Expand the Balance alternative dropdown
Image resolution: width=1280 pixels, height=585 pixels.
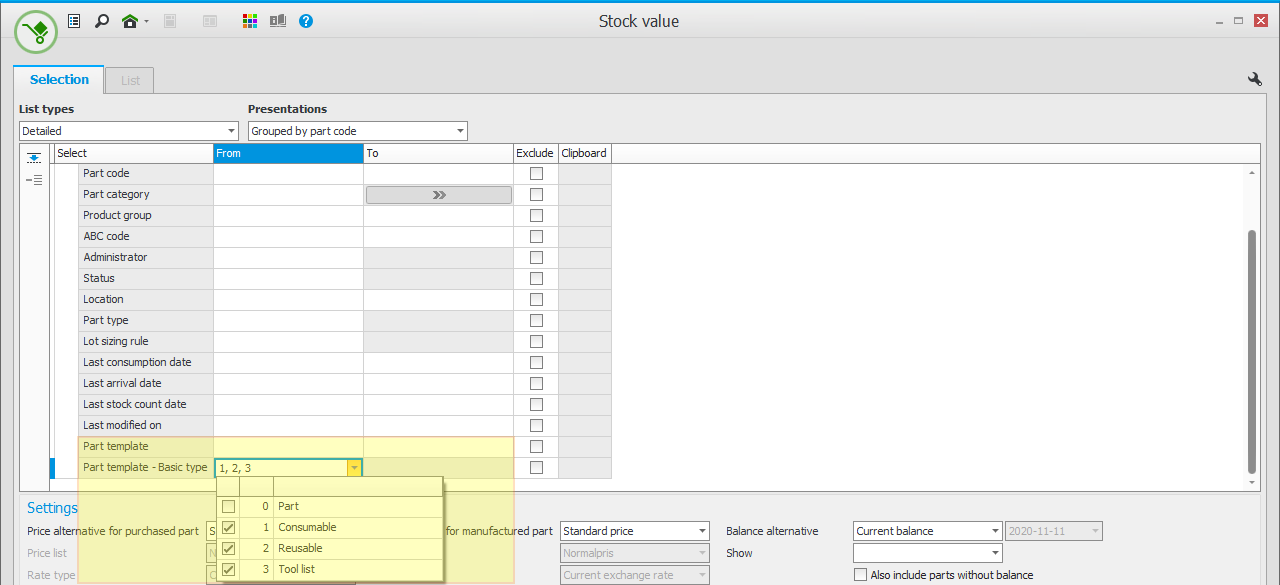click(x=994, y=531)
